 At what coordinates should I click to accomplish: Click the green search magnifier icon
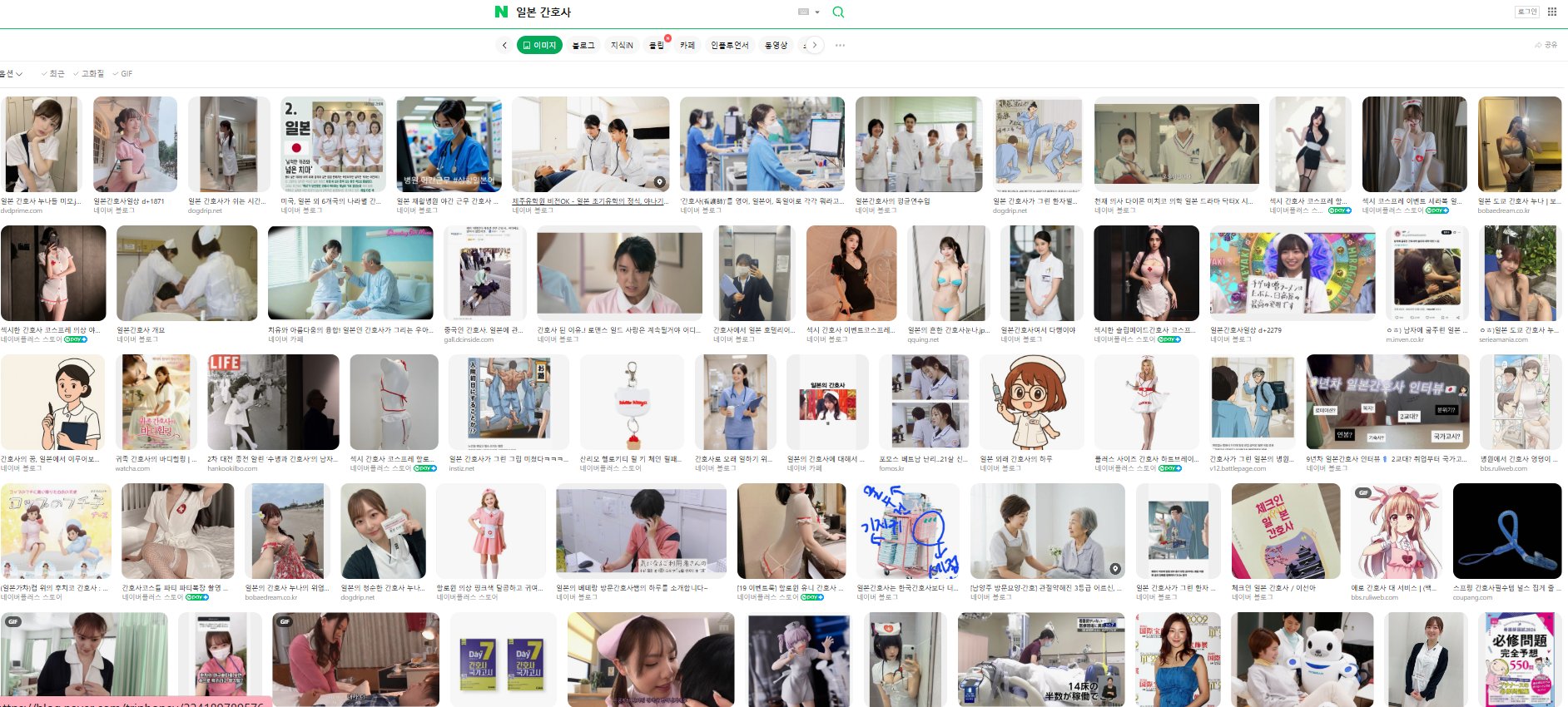point(838,12)
